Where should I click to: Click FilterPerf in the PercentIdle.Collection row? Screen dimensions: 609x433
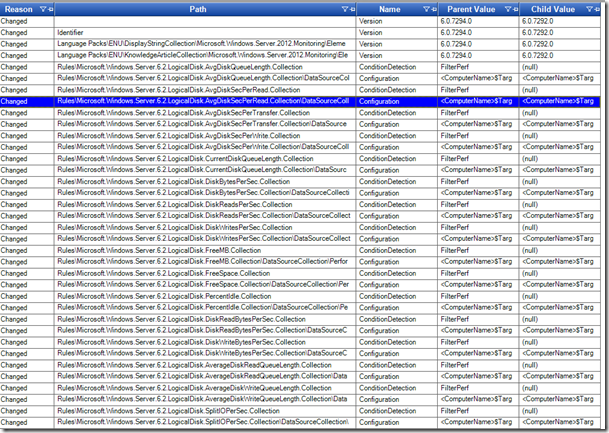pos(454,296)
